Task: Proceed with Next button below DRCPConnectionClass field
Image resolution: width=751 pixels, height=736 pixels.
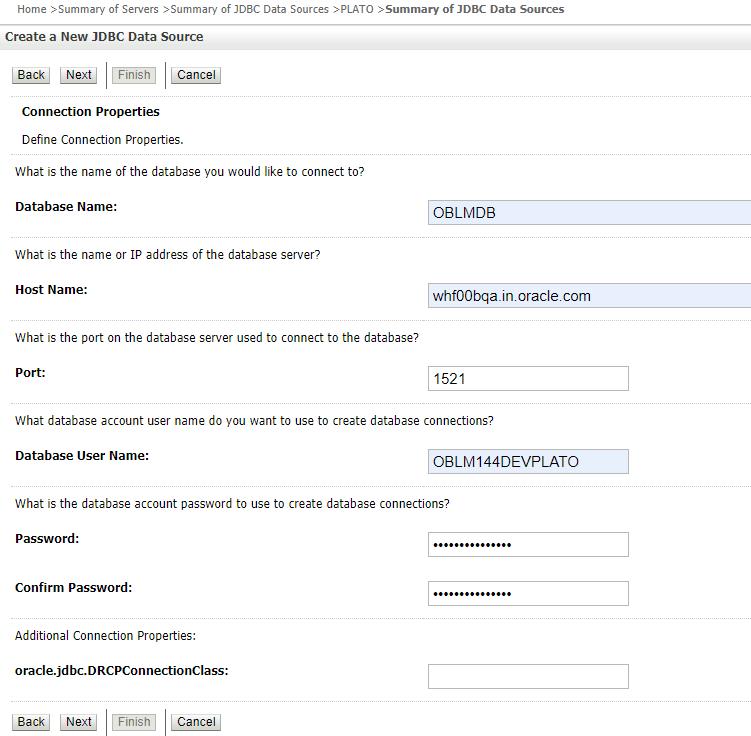Action: click(x=79, y=722)
